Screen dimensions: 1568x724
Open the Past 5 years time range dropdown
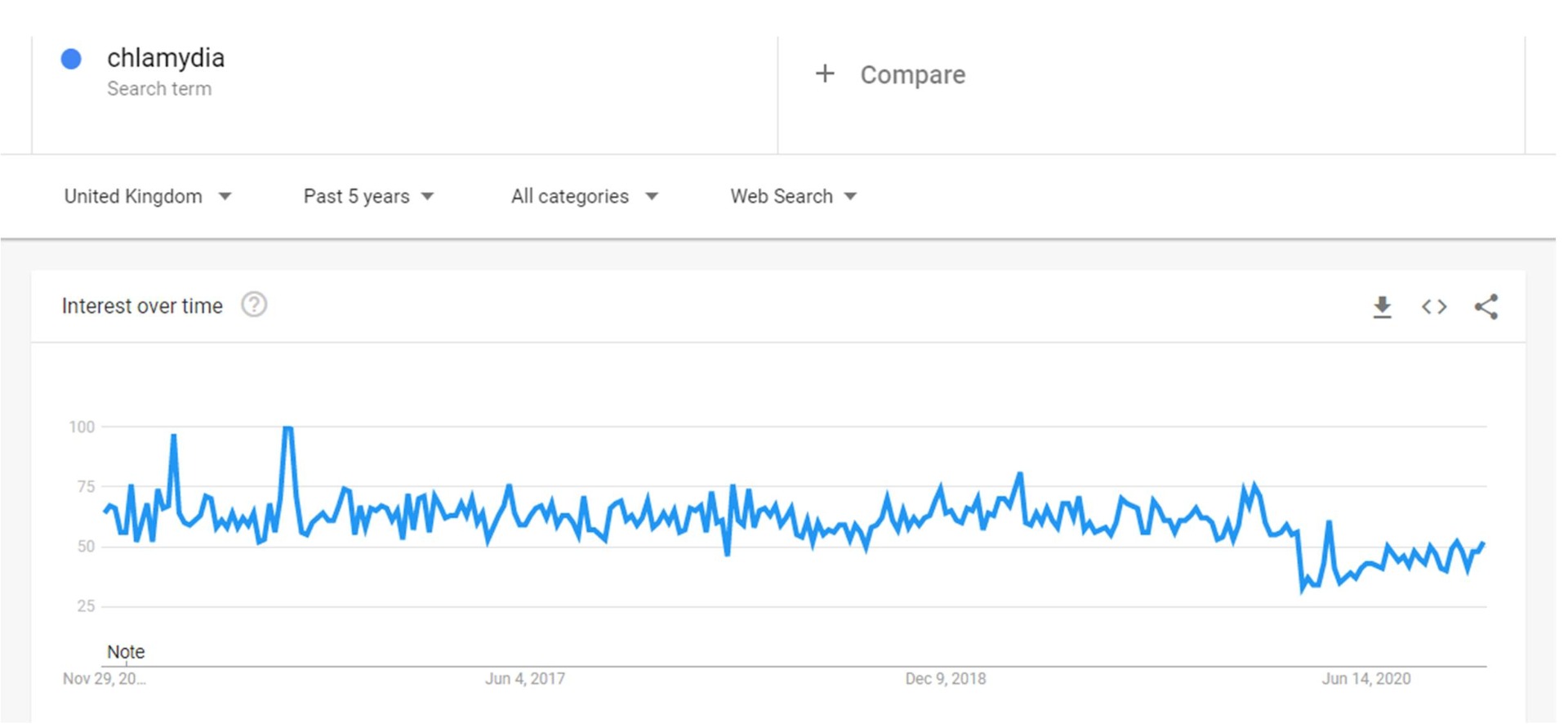click(368, 196)
